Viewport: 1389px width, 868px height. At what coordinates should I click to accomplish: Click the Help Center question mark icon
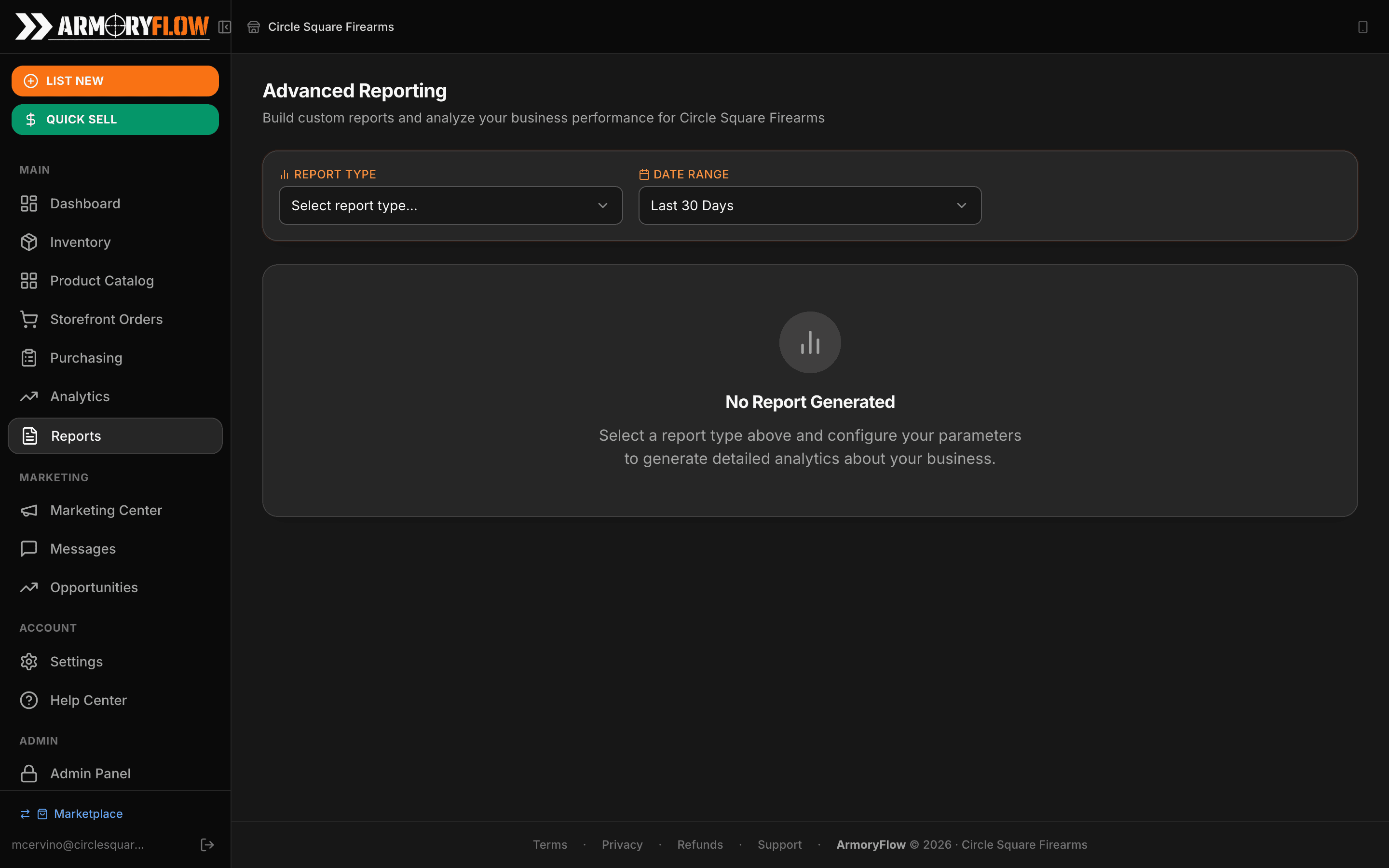pos(29,700)
